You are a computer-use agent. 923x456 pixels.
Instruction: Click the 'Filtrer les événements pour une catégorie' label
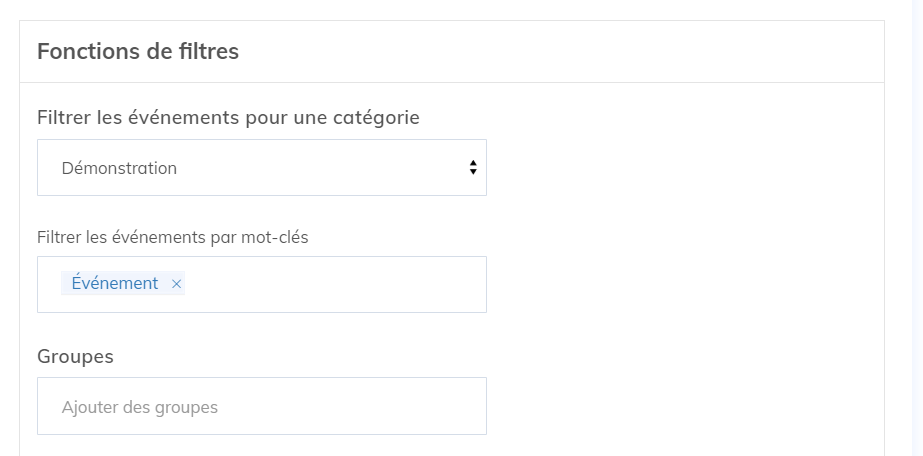pos(228,118)
